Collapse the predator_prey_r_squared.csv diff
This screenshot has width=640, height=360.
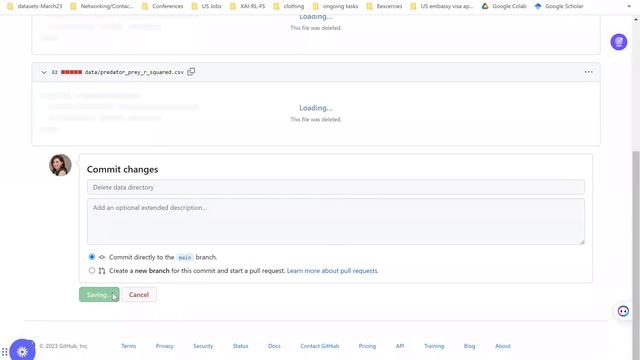(44, 72)
